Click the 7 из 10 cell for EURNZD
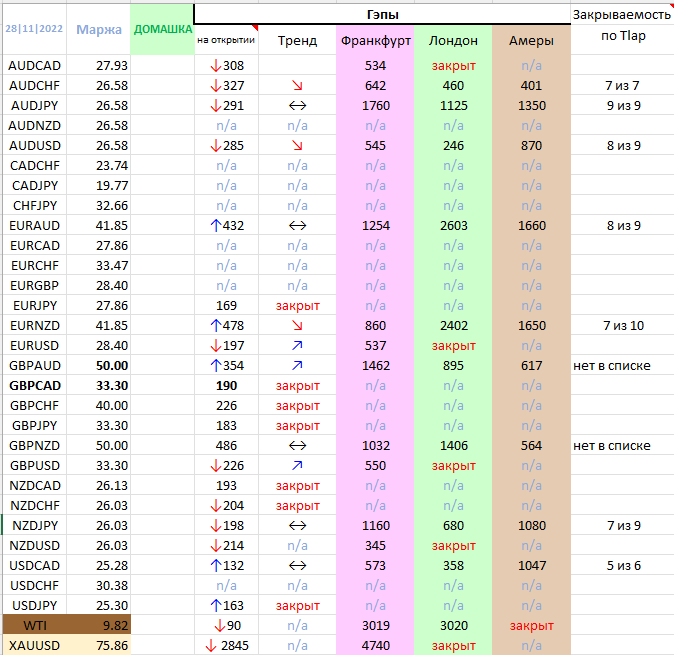Image resolution: width=674 pixels, height=655 pixels. click(x=623, y=325)
